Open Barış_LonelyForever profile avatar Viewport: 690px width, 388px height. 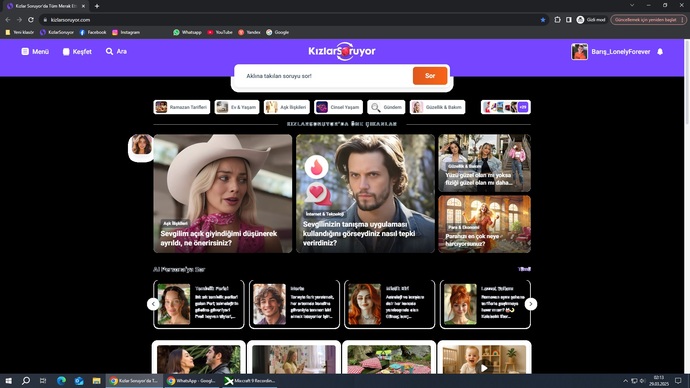click(579, 51)
